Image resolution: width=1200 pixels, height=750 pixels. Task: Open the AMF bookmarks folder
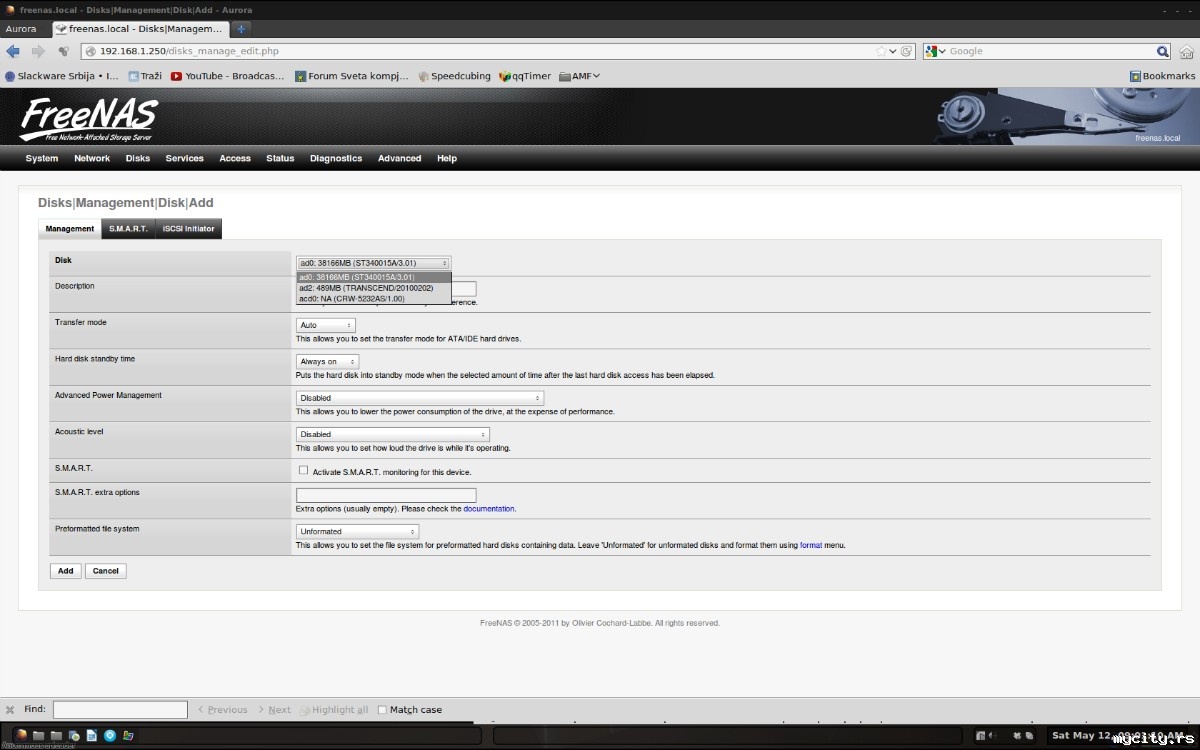click(x=579, y=76)
